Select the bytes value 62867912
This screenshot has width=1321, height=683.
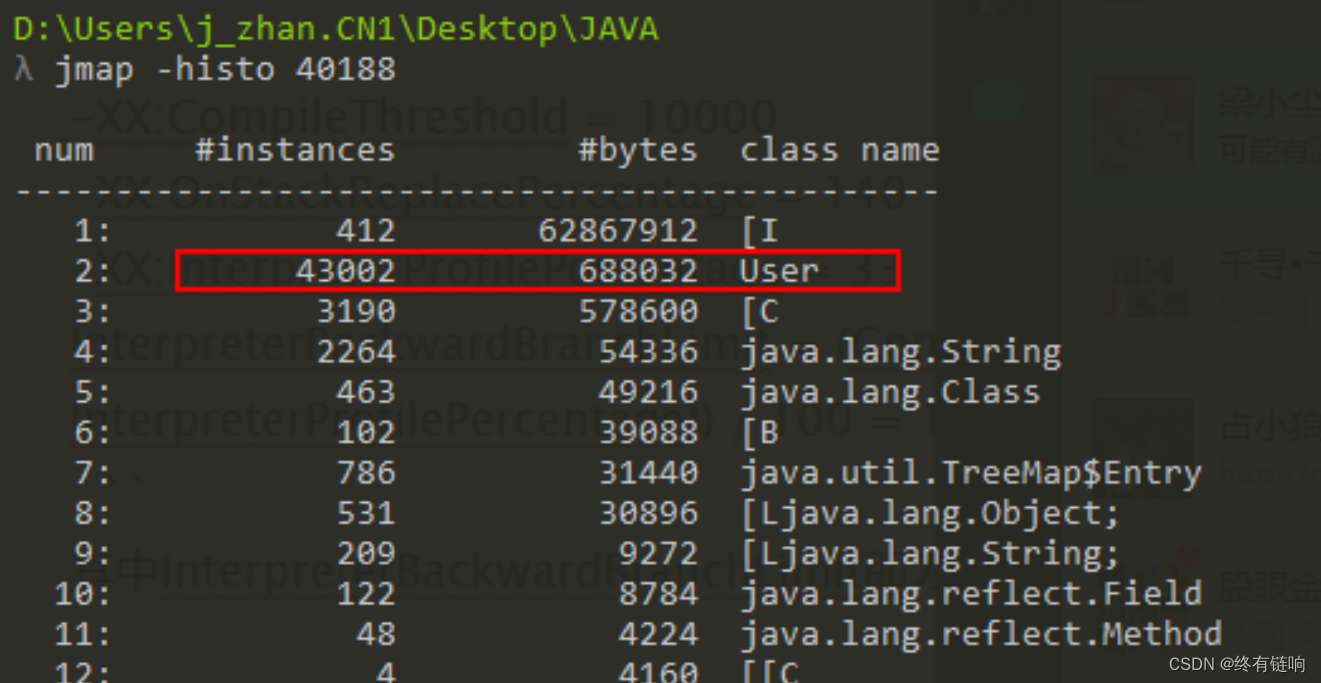click(x=618, y=231)
